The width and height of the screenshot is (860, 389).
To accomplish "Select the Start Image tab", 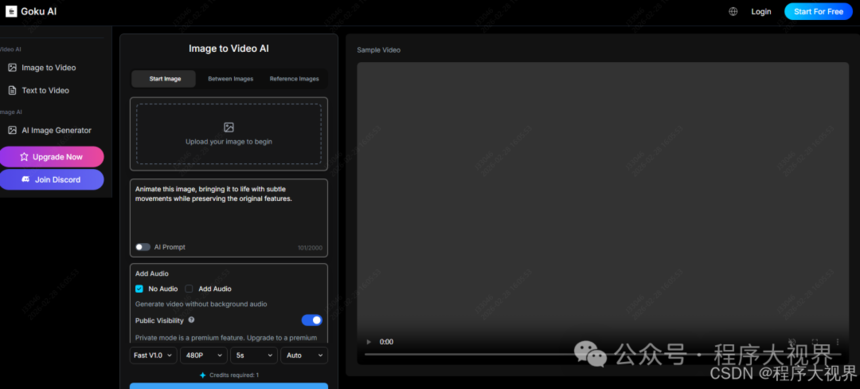I will tap(164, 79).
